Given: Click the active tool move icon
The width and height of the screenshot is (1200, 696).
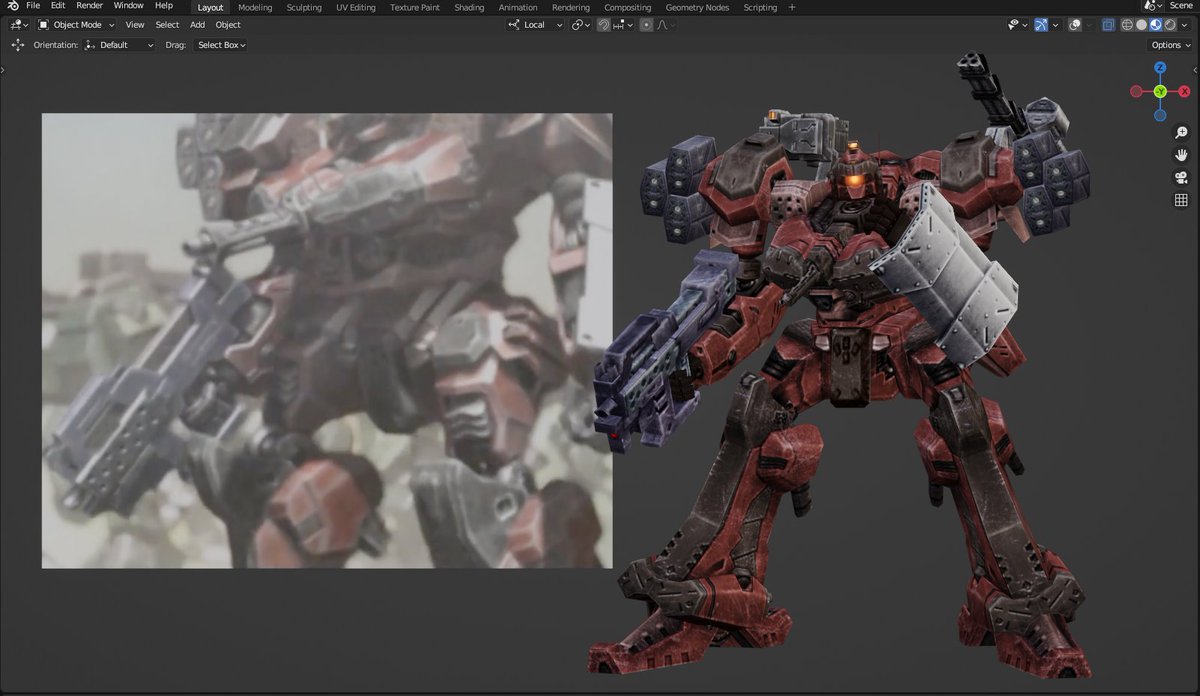Looking at the screenshot, I should pyautogui.click(x=17, y=45).
